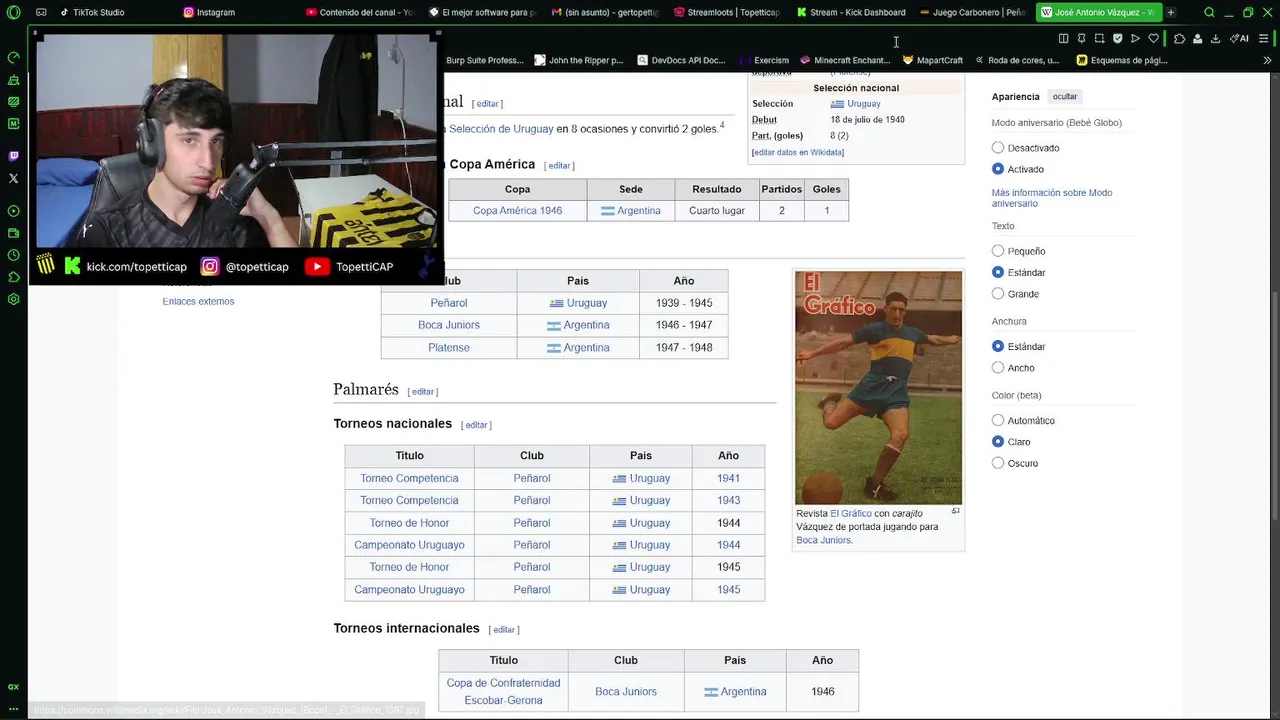Screen dimensions: 1280x720
Task: Take a snapshot with the capture icon
Action: point(1099,38)
